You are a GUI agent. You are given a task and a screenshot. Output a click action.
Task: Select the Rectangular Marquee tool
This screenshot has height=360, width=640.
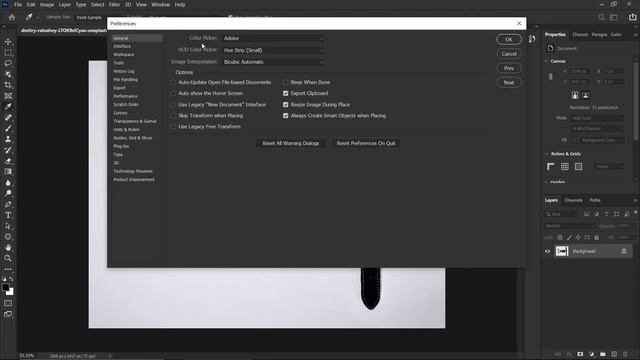pos(8,53)
